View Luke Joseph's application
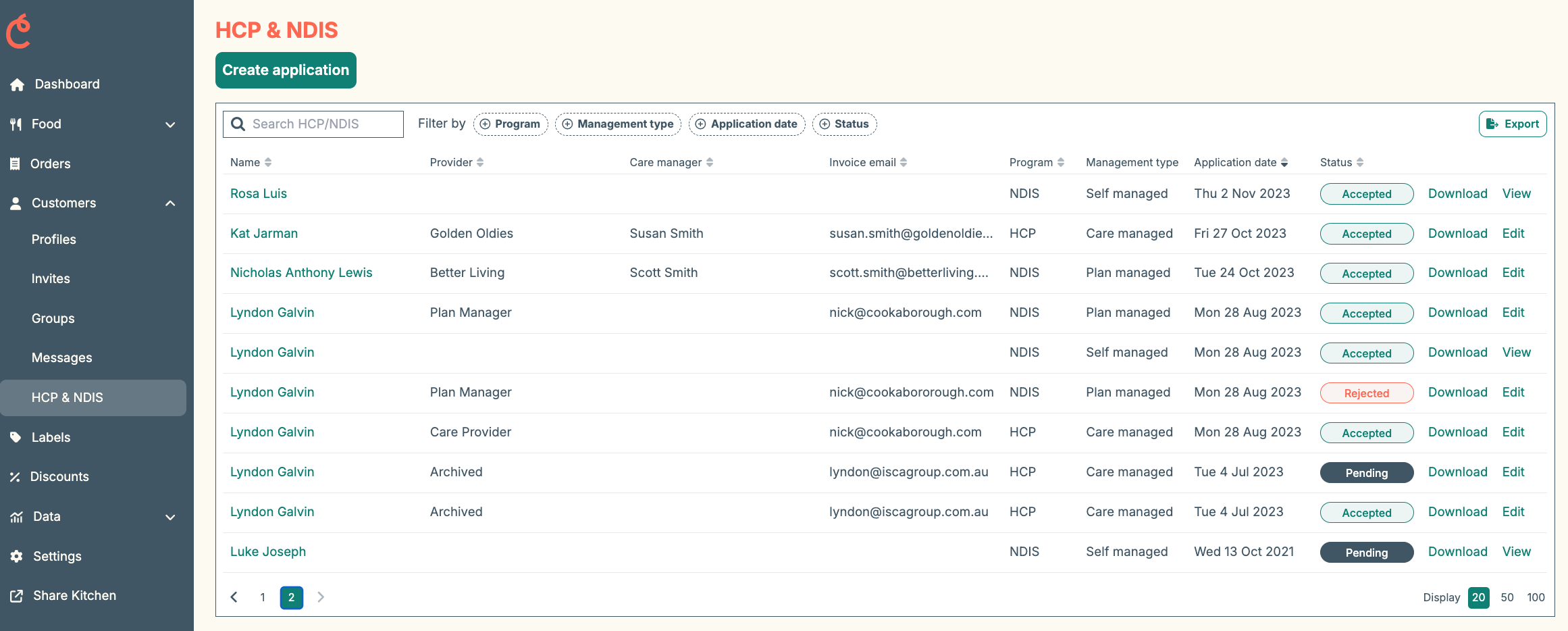The height and width of the screenshot is (631, 1568). point(1517,552)
